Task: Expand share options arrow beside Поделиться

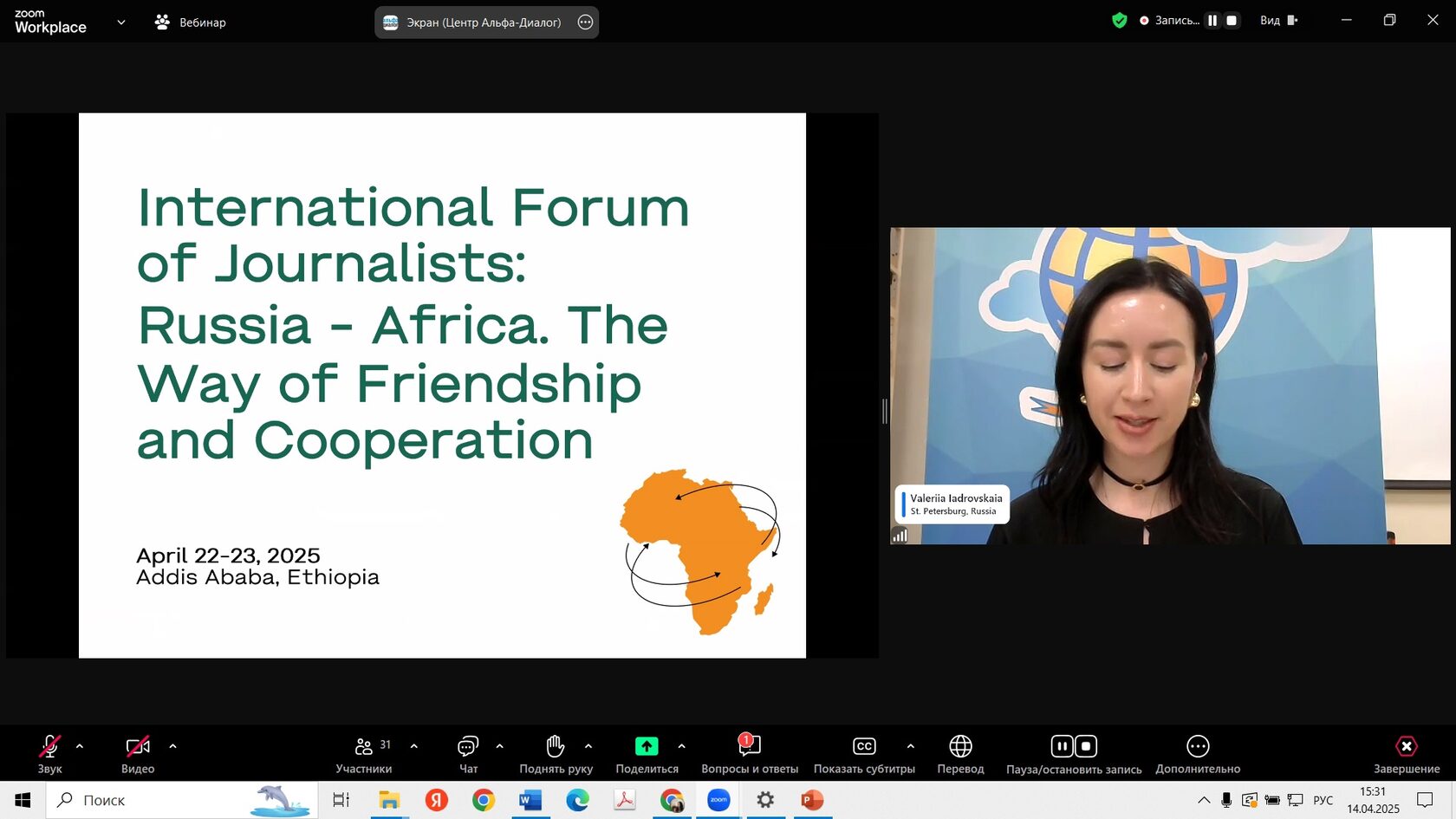Action: [681, 746]
